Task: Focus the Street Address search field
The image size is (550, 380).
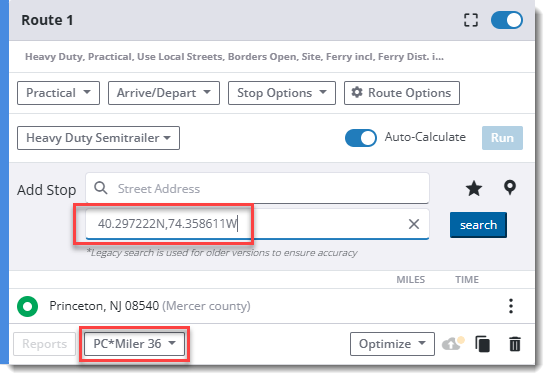Action: click(x=257, y=188)
